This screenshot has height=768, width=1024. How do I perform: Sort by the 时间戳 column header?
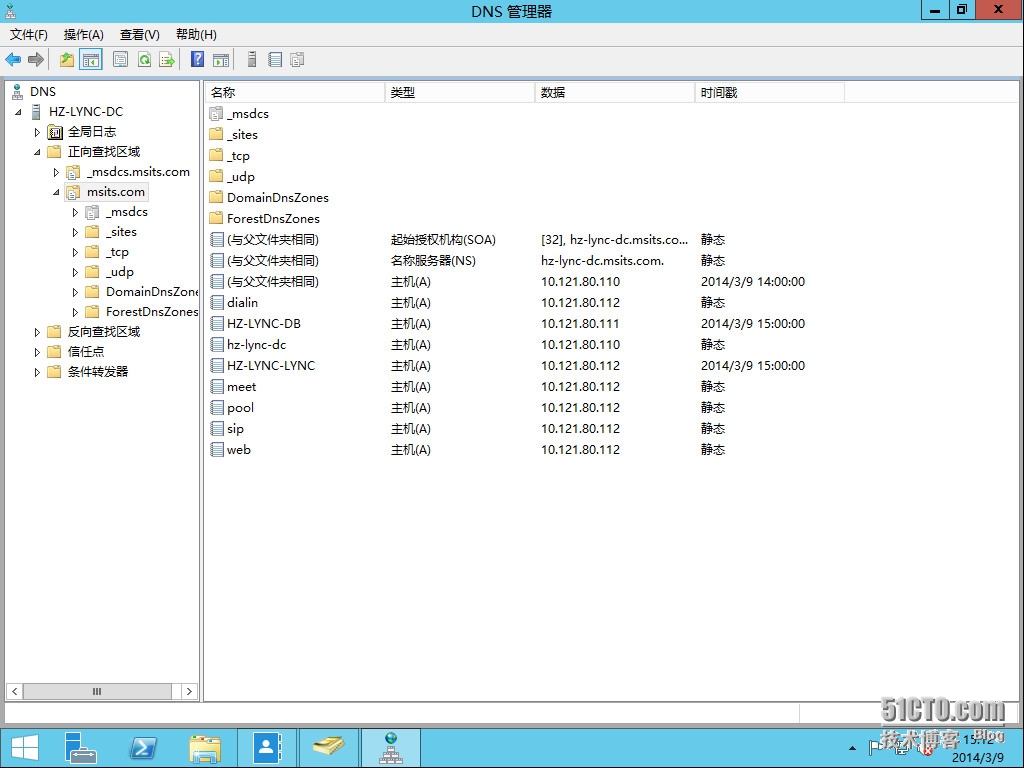click(x=770, y=93)
